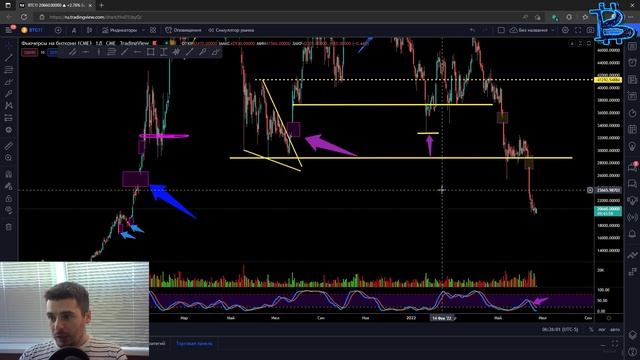The height and width of the screenshot is (360, 640).
Task: Open the candlestick chart type selector
Action: click(89, 30)
